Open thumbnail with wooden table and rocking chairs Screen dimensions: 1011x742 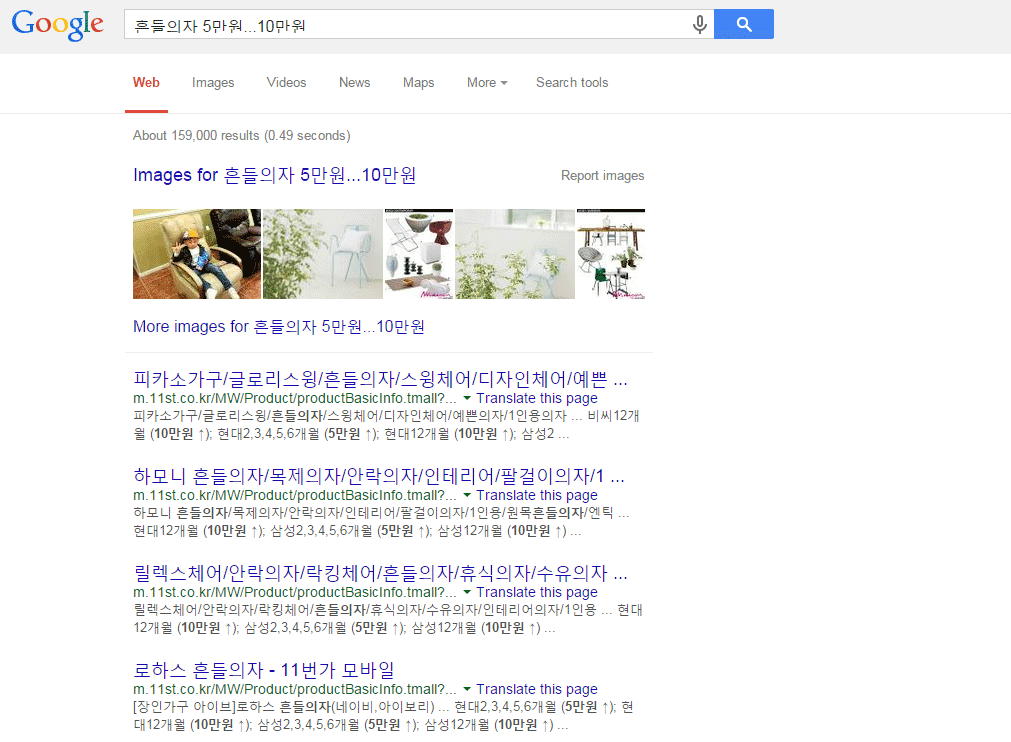[611, 254]
